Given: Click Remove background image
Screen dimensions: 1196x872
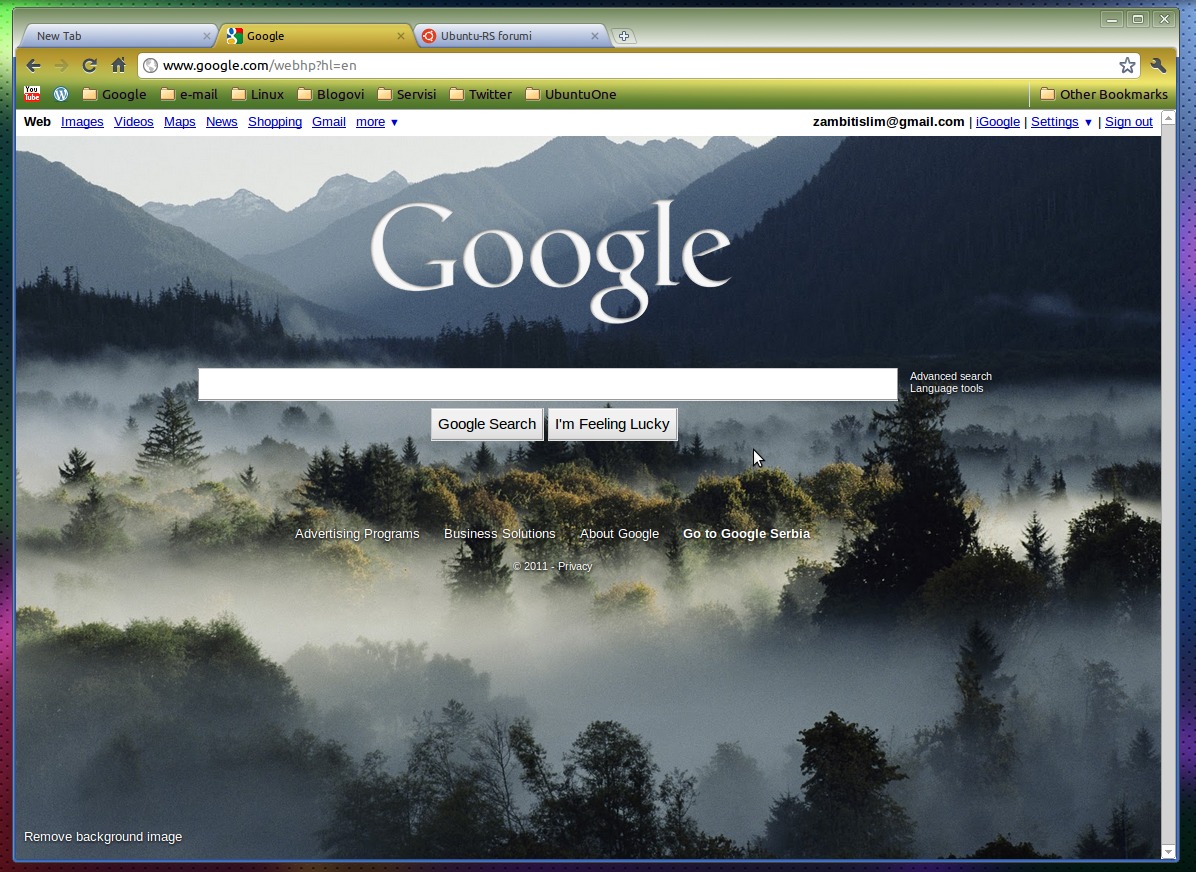Looking at the screenshot, I should (103, 837).
